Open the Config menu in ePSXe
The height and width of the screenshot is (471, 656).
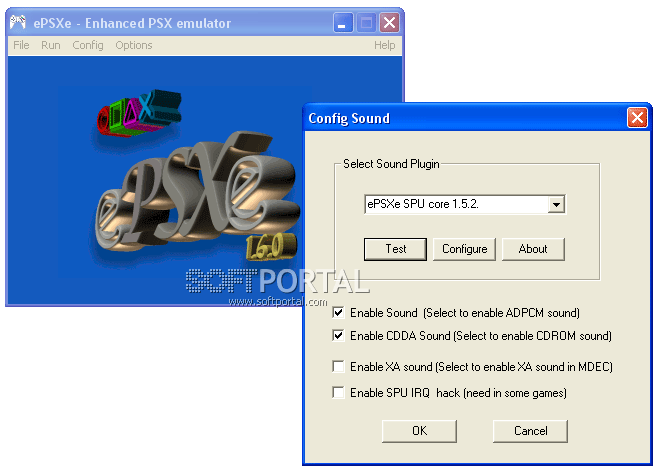88,45
